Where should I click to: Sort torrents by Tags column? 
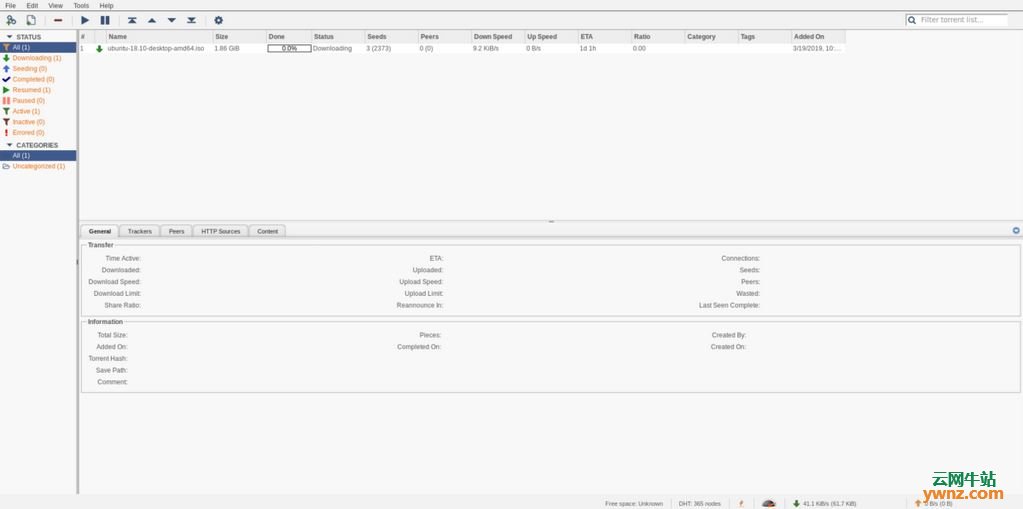pos(765,37)
